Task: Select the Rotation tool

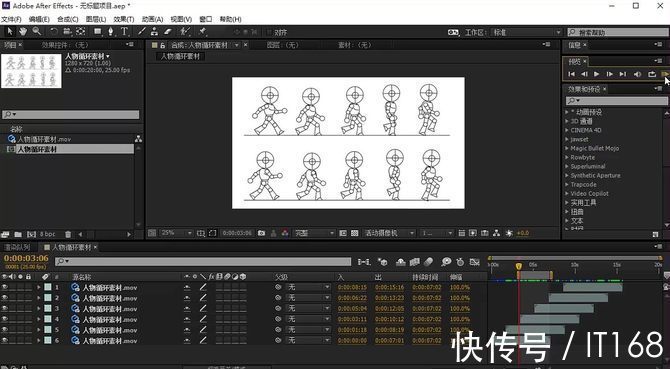Action: 54,32
